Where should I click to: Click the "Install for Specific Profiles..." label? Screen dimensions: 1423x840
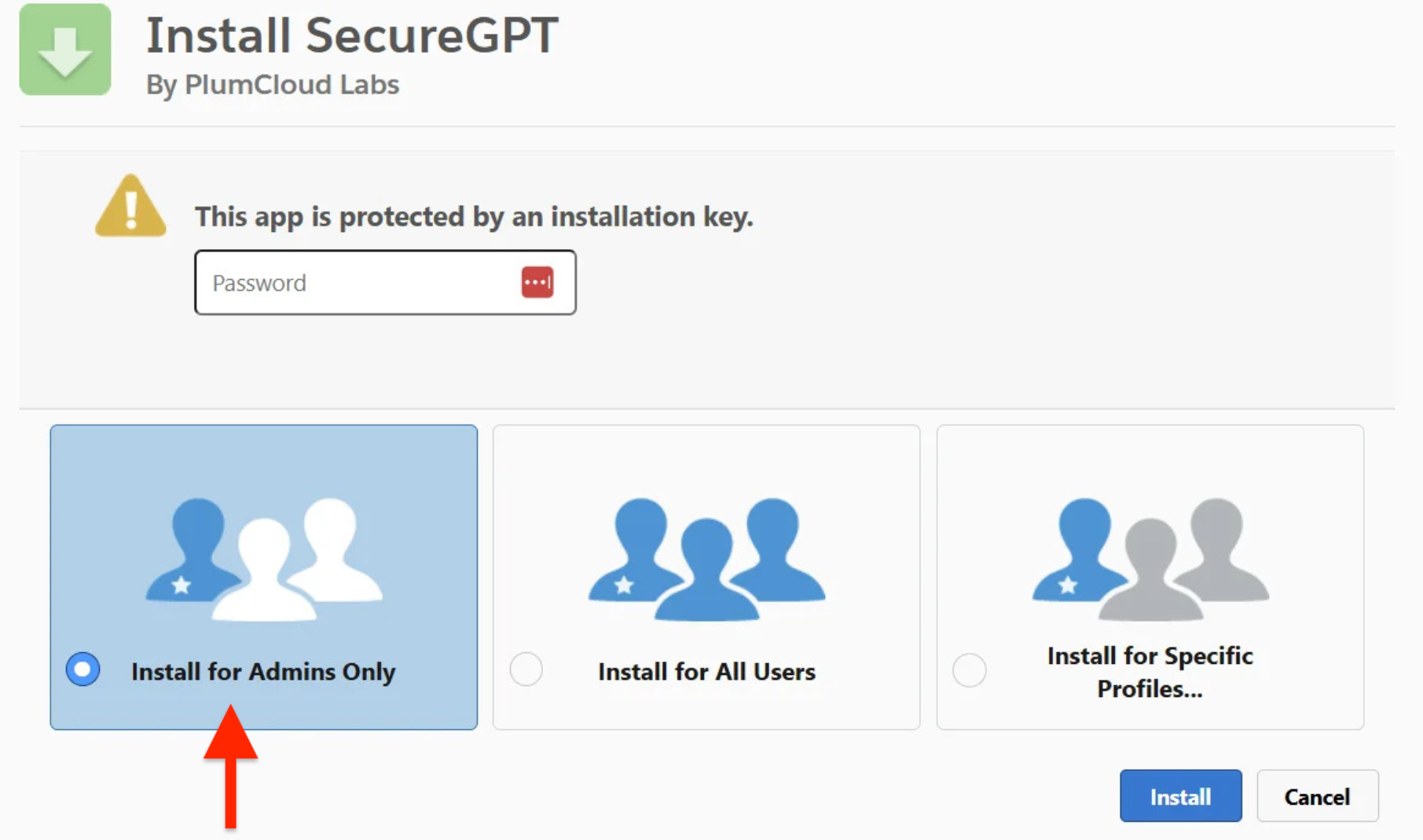(1150, 672)
